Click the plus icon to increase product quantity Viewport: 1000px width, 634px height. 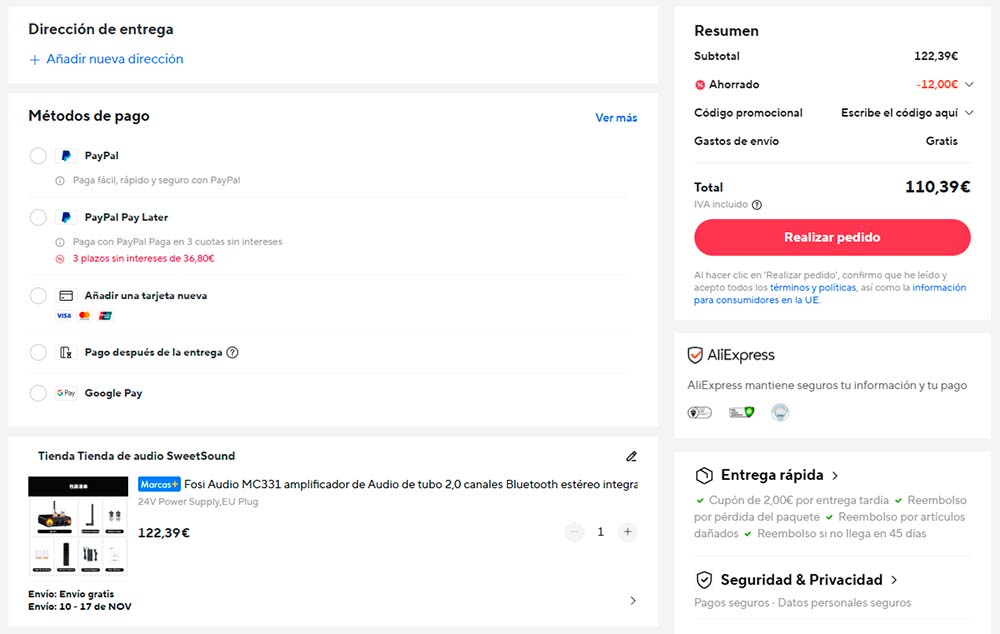[627, 532]
